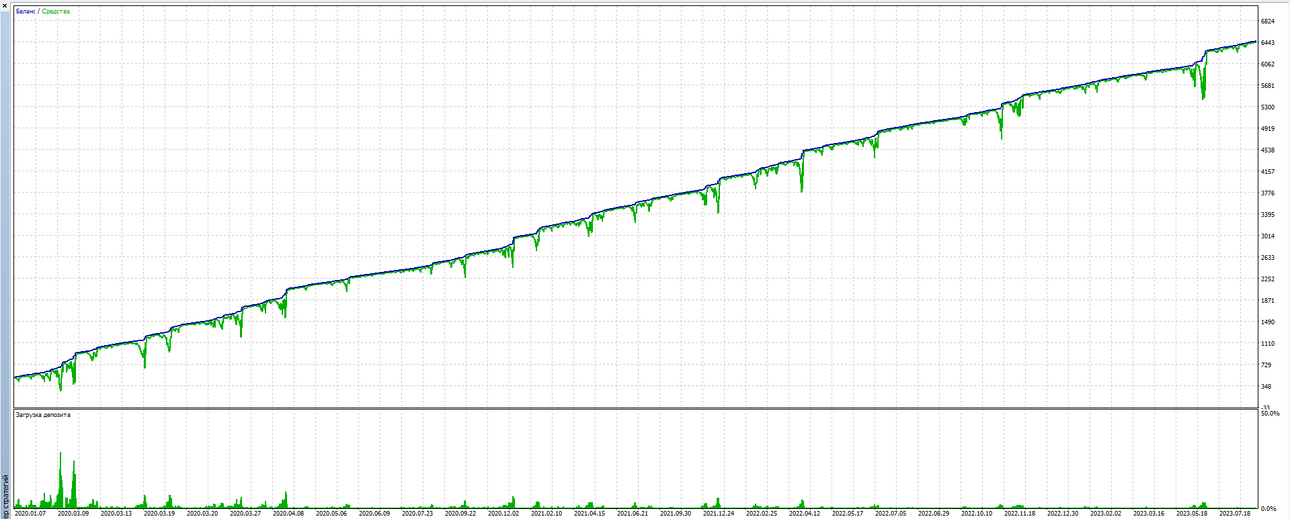Click the 2021.04.15 date label
Image resolution: width=1290 pixels, height=519 pixels.
click(590, 513)
